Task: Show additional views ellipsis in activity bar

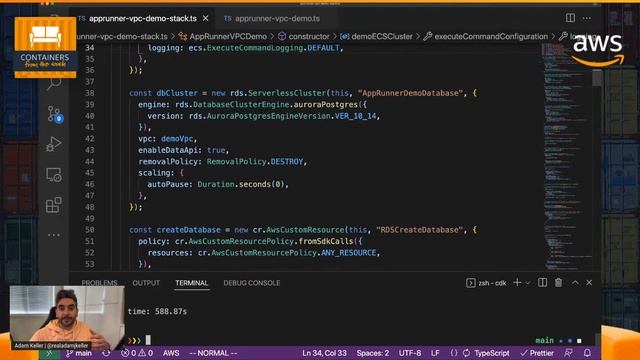Action: click(x=53, y=235)
